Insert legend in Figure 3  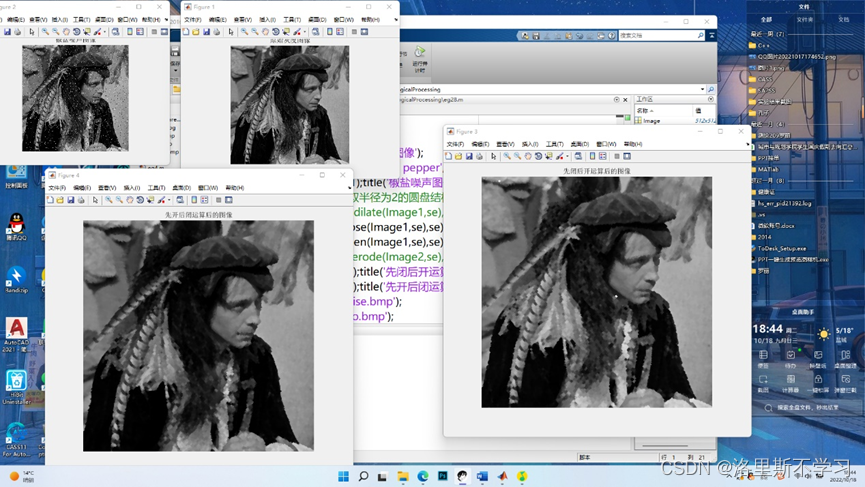click(x=602, y=156)
